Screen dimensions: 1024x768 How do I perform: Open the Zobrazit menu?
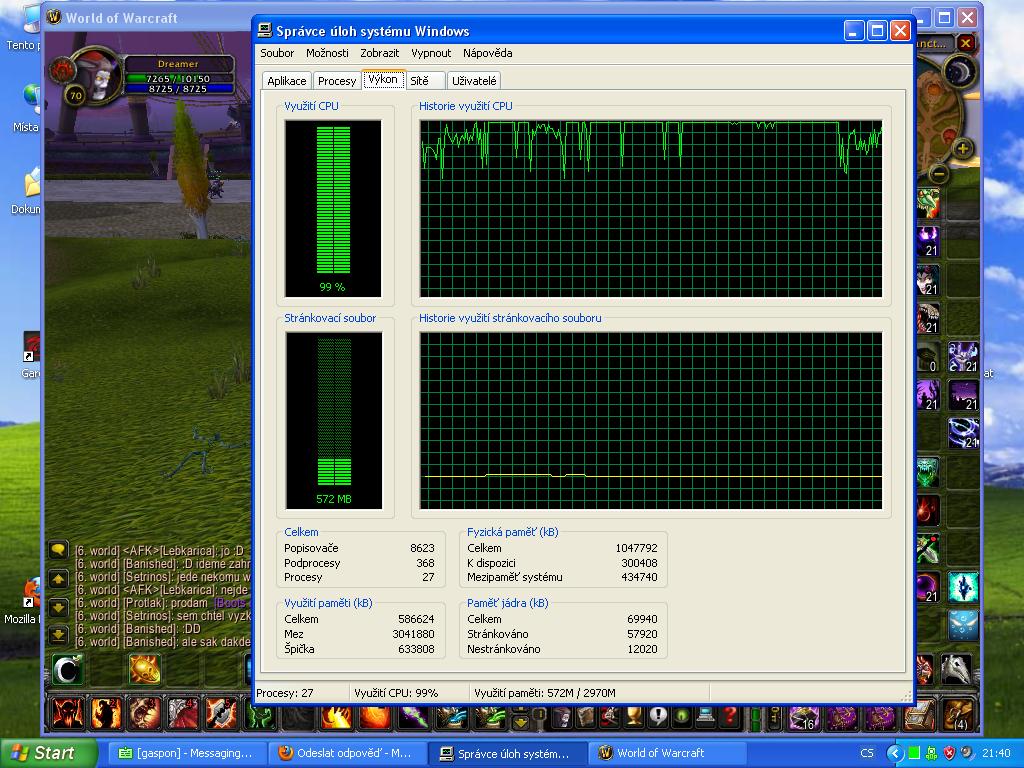[379, 53]
